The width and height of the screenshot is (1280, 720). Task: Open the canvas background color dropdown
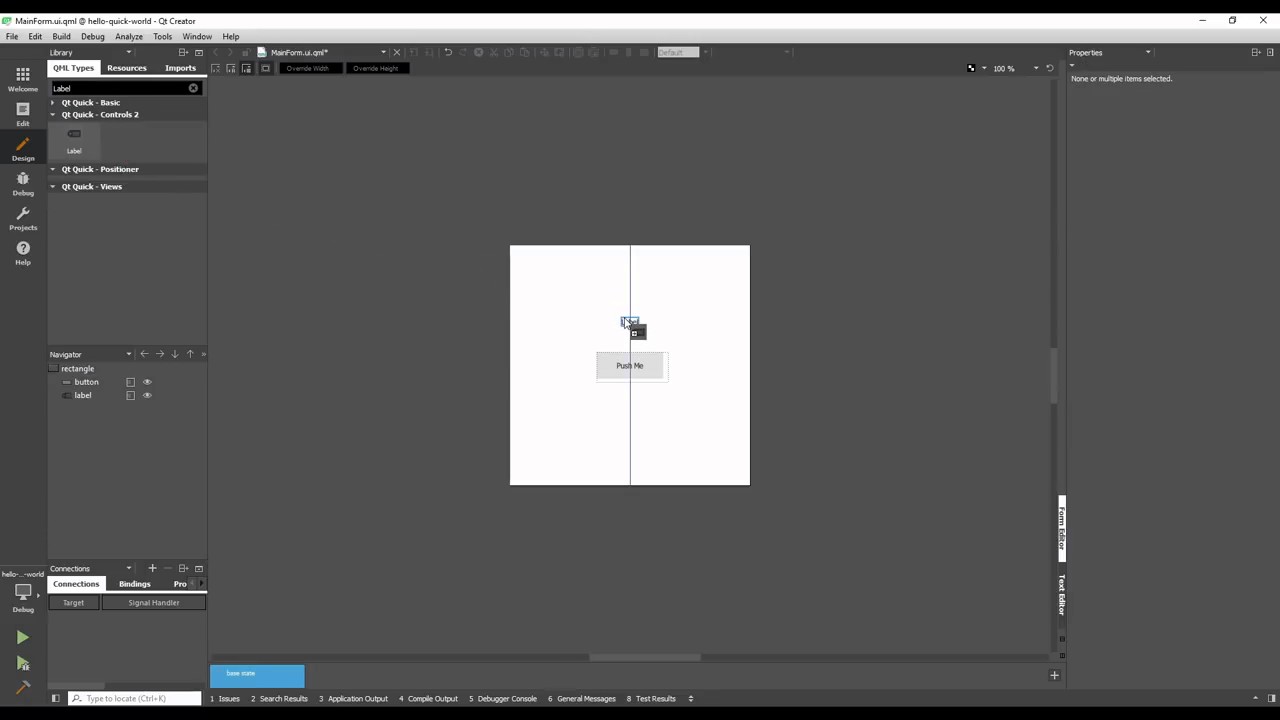pyautogui.click(x=984, y=68)
